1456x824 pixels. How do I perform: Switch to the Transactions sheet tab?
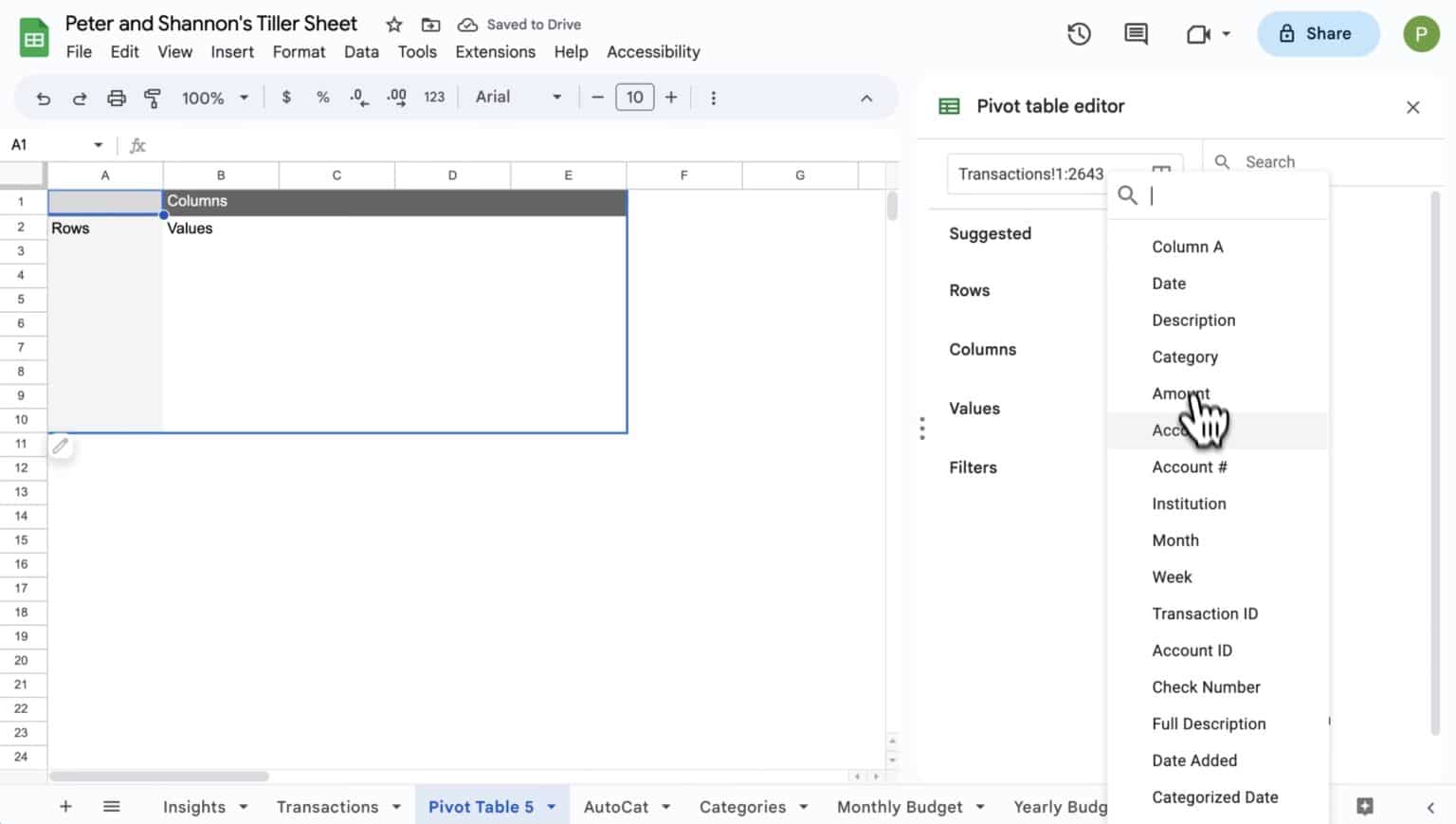click(x=327, y=806)
